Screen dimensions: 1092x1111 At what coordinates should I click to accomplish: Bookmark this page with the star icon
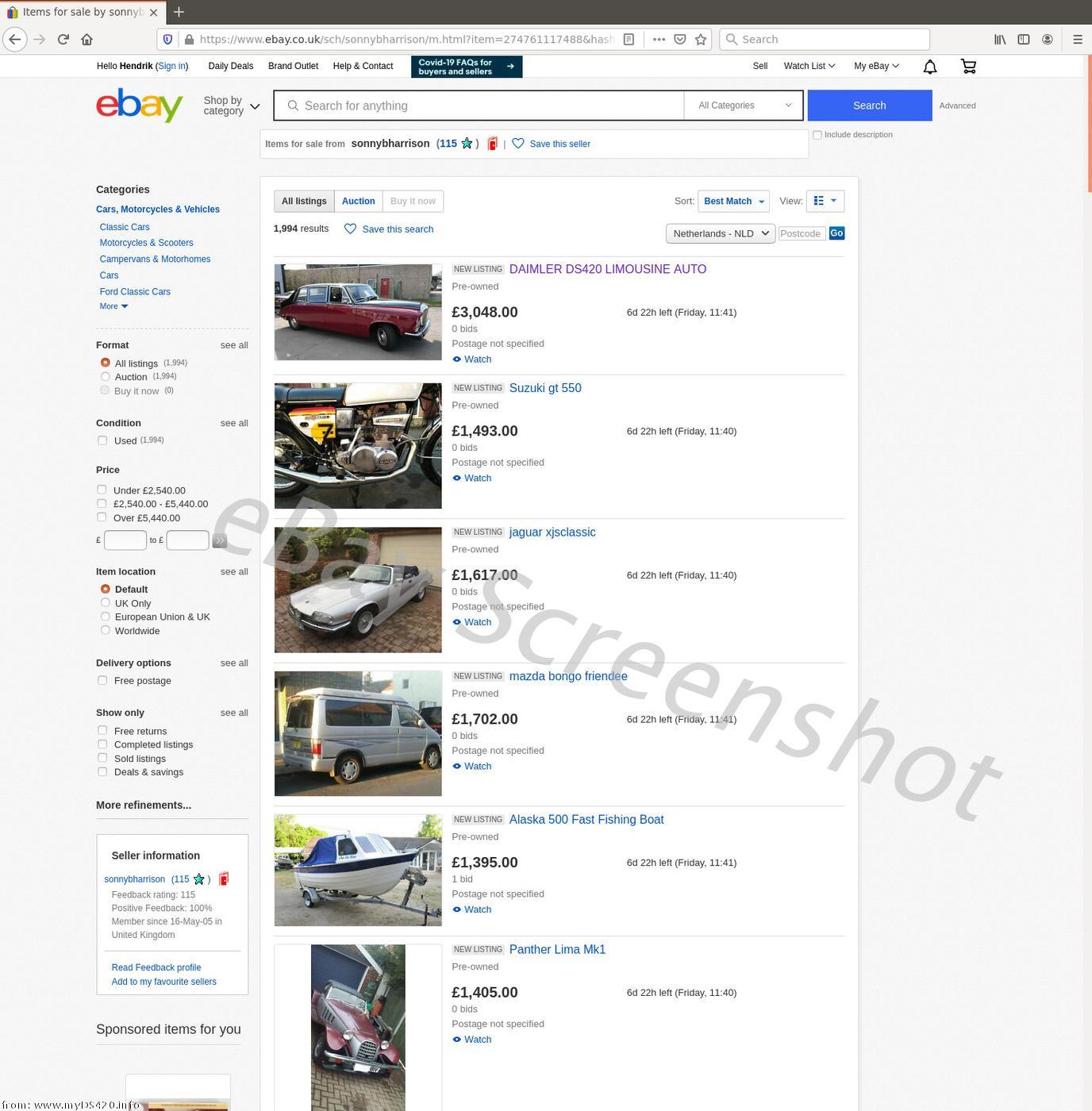pyautogui.click(x=701, y=39)
